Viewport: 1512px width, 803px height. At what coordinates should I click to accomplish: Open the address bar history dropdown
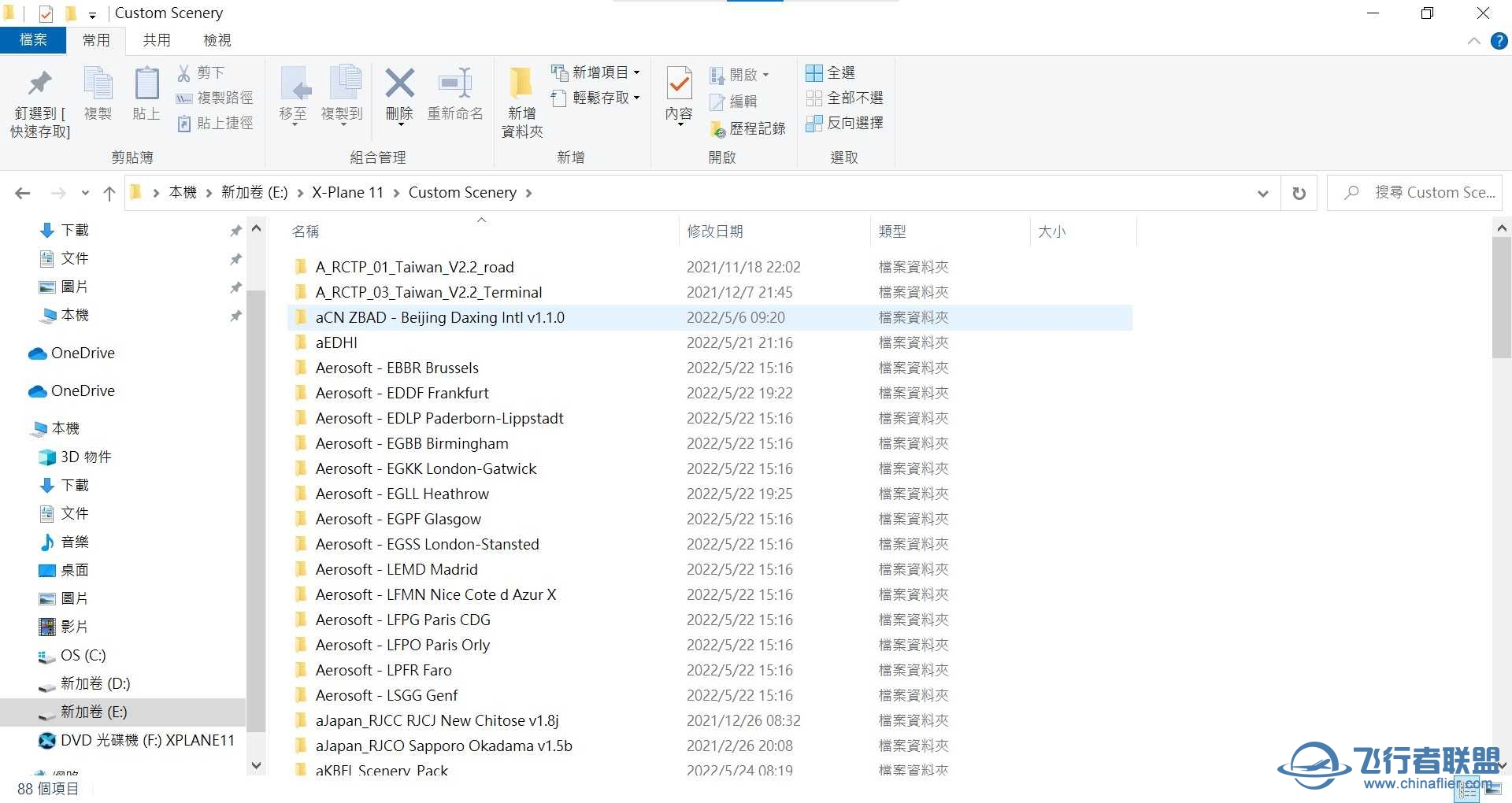[x=1262, y=192]
